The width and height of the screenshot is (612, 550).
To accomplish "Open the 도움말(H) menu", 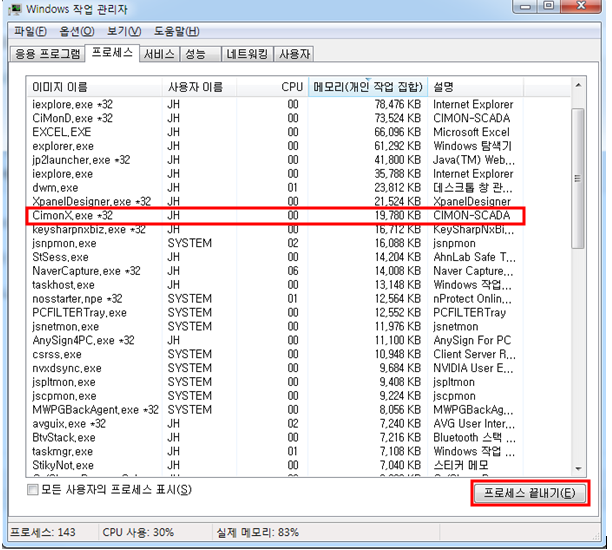I will (x=176, y=31).
